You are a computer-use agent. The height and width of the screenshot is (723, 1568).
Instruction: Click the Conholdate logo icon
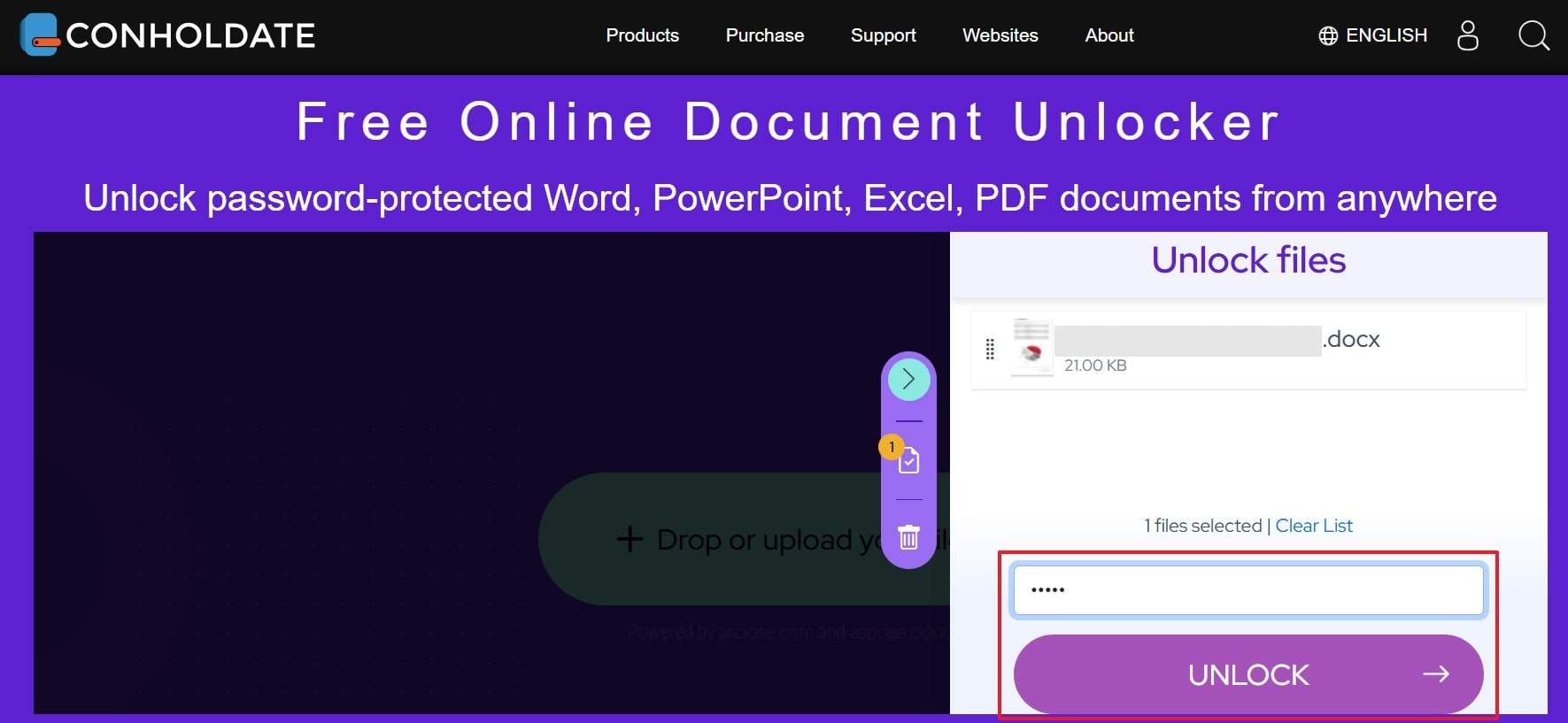pyautogui.click(x=39, y=35)
